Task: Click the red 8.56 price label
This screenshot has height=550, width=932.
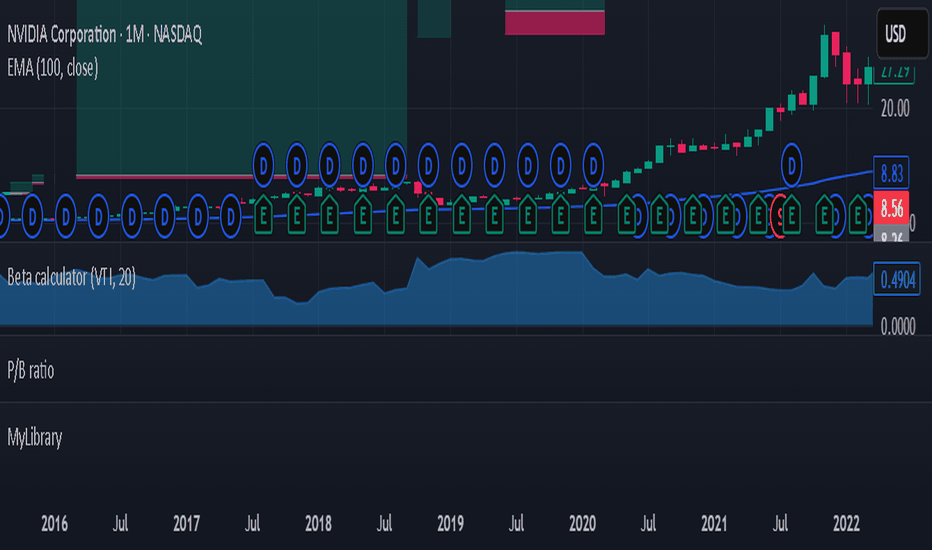Action: [891, 208]
